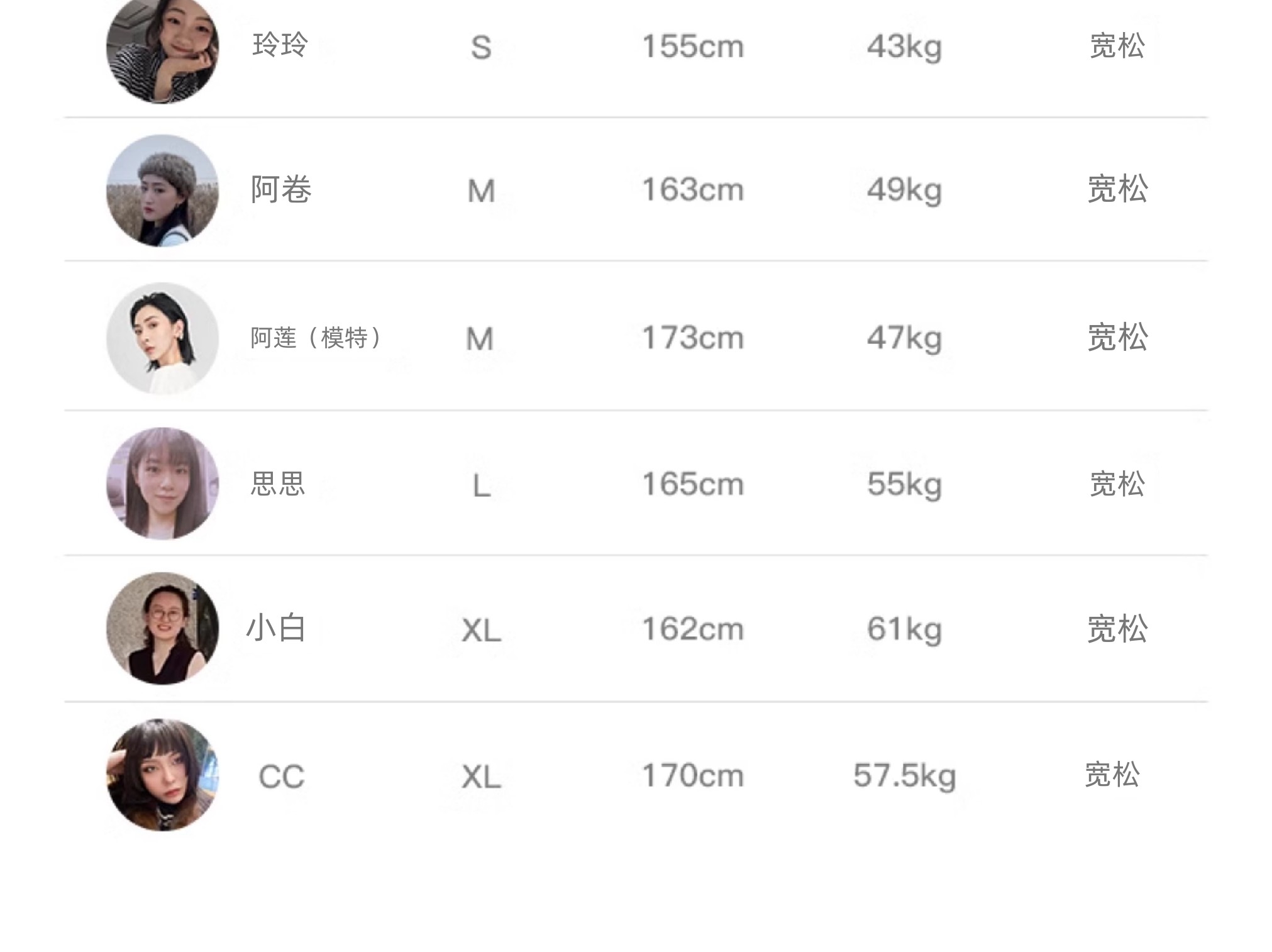Screen dimensions: 1272x952
Task: Select size L in 思思's row
Action: (x=481, y=486)
